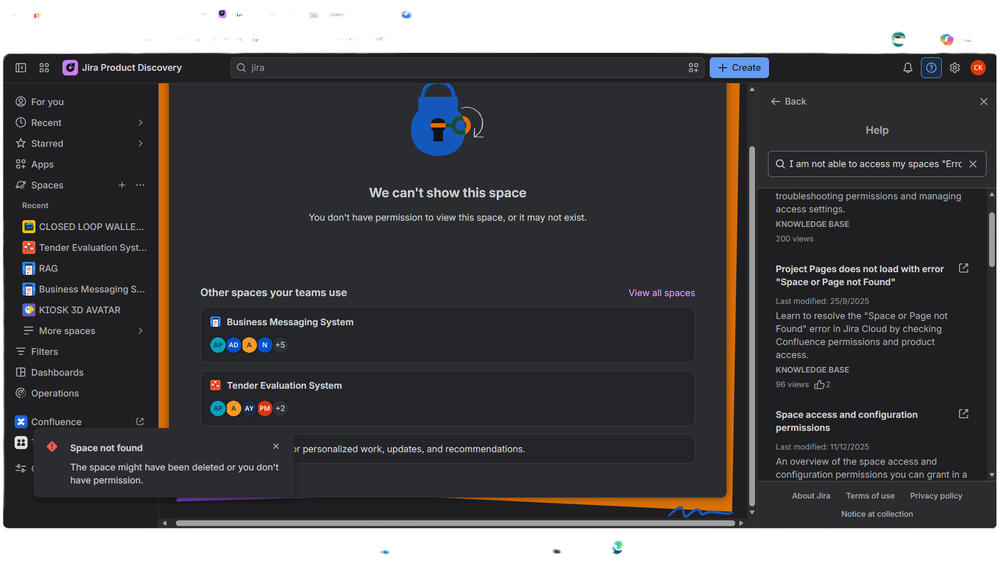Click the +5 members badge

[x=280, y=345]
